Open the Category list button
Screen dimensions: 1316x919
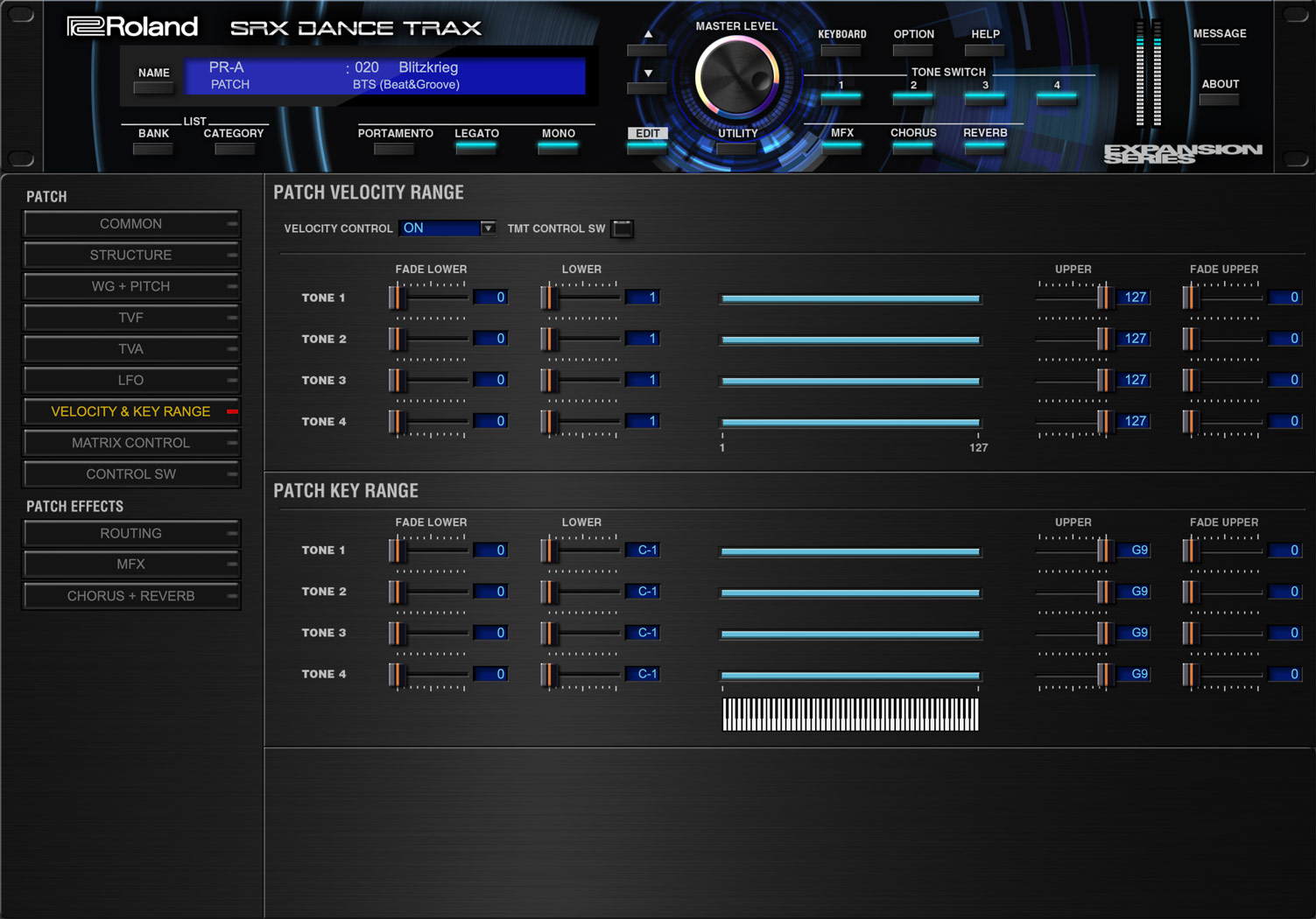tap(233, 149)
